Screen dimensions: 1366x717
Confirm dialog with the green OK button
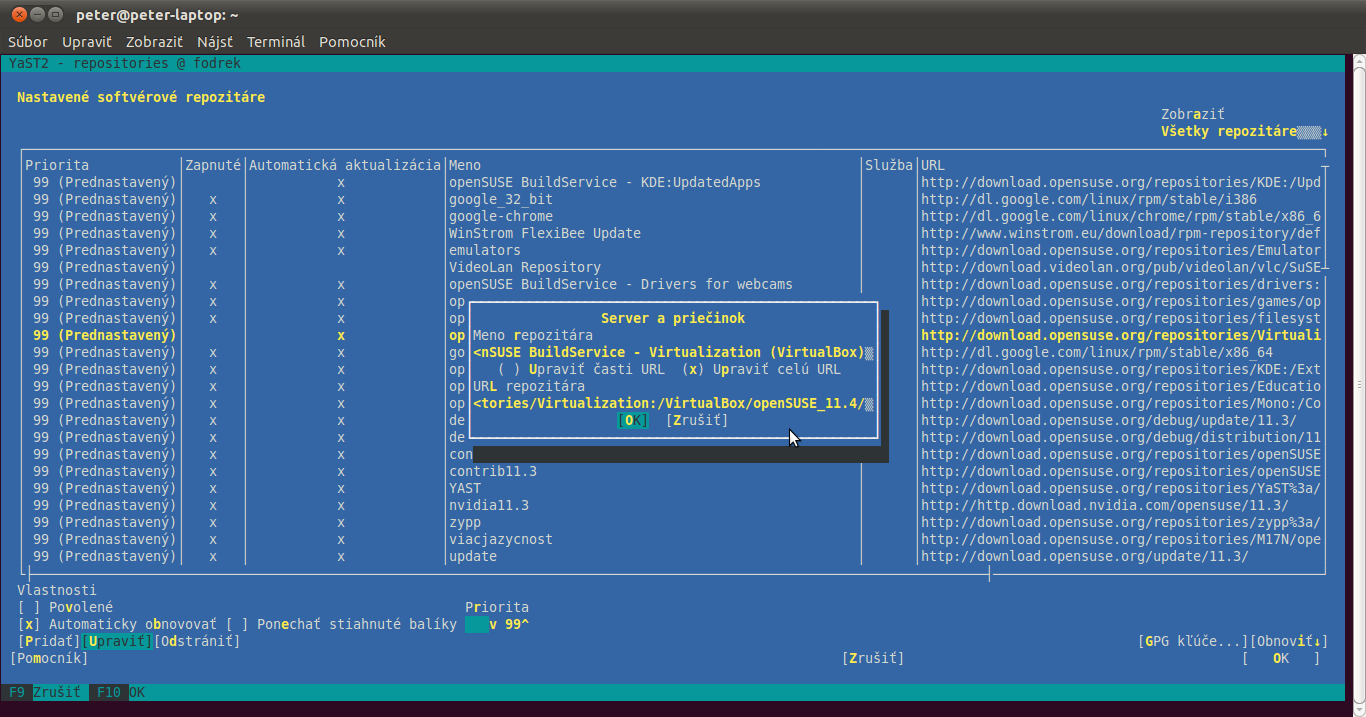pyautogui.click(x=634, y=420)
